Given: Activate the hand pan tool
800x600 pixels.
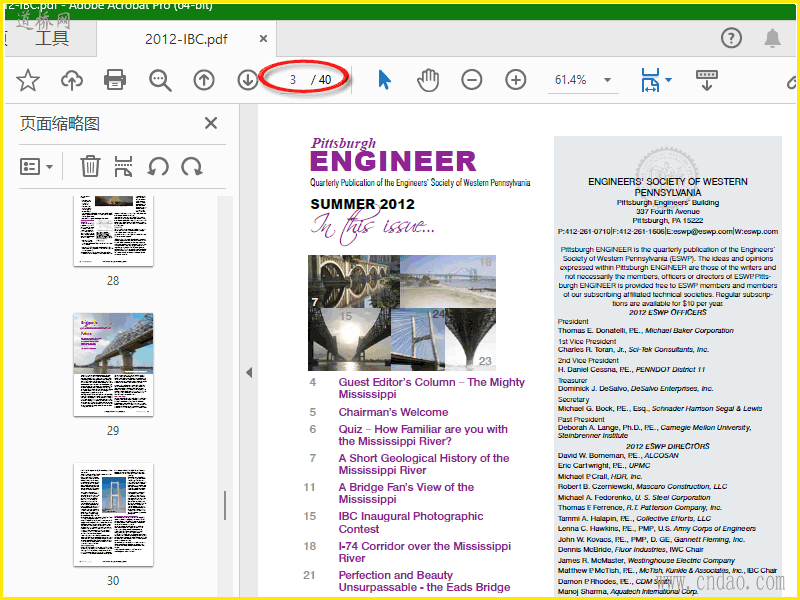Looking at the screenshot, I should [x=428, y=80].
